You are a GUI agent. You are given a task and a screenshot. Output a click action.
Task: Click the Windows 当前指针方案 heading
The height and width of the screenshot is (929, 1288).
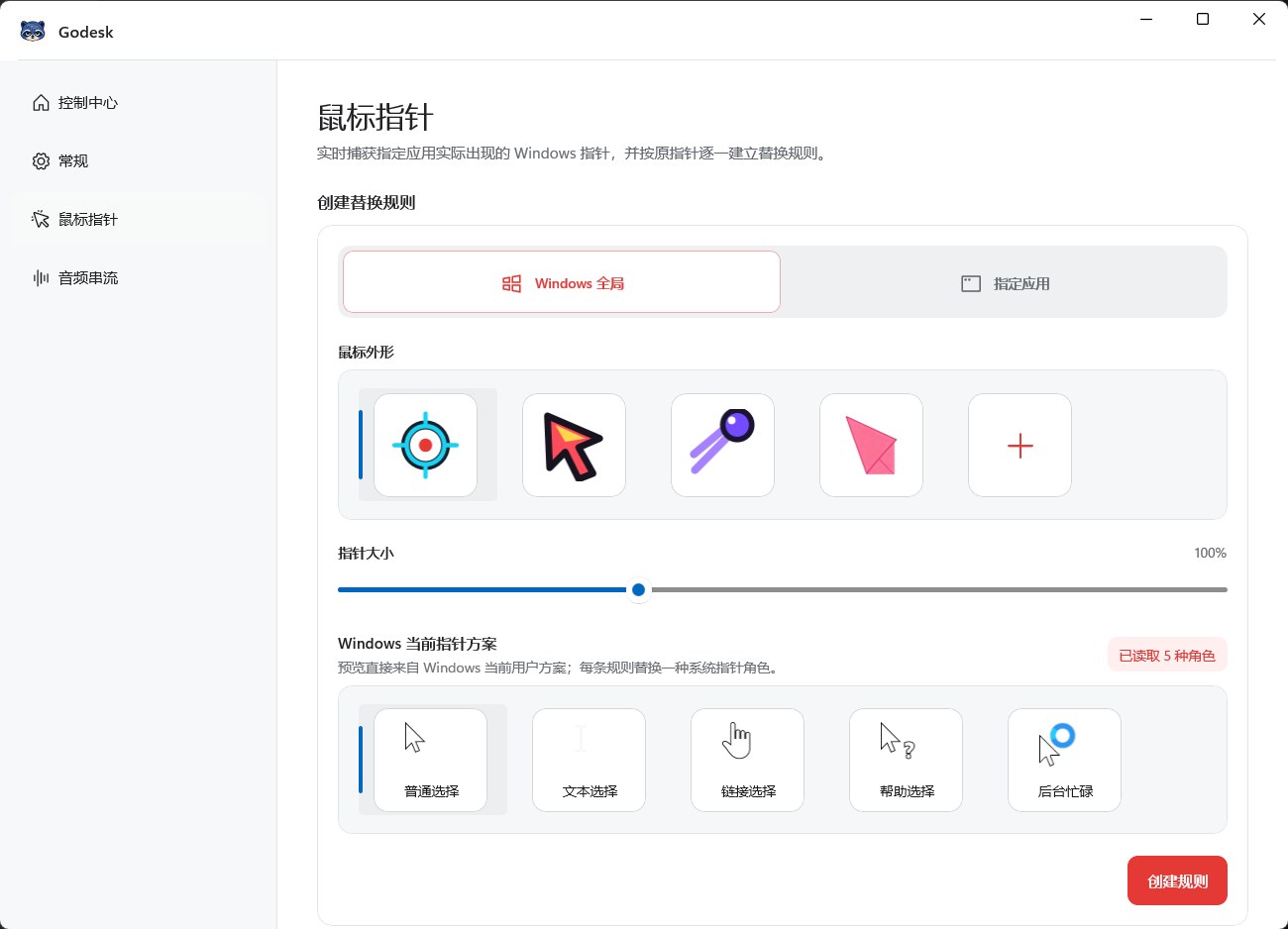coord(417,644)
